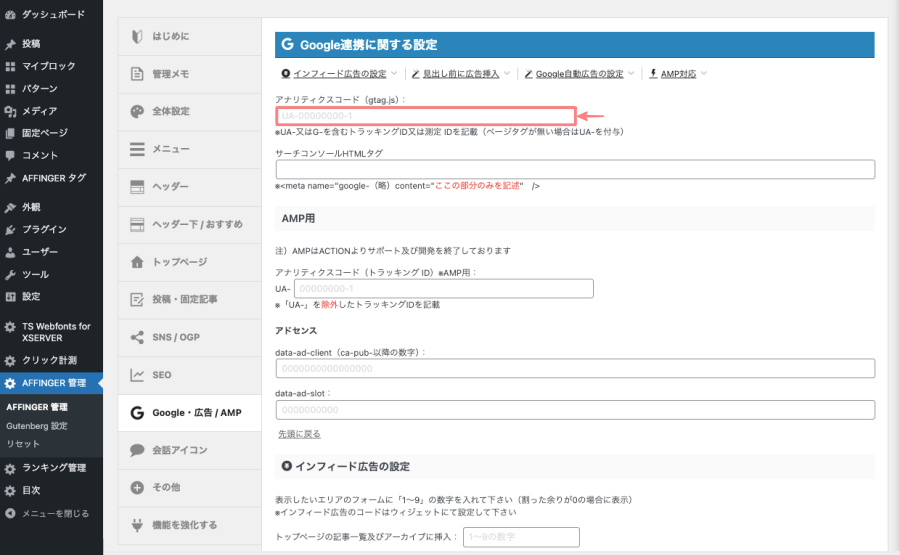Viewport: 900px width, 555px height.
Task: Click the chat bubble icon beside 会話アイコン
Action: coord(137,450)
